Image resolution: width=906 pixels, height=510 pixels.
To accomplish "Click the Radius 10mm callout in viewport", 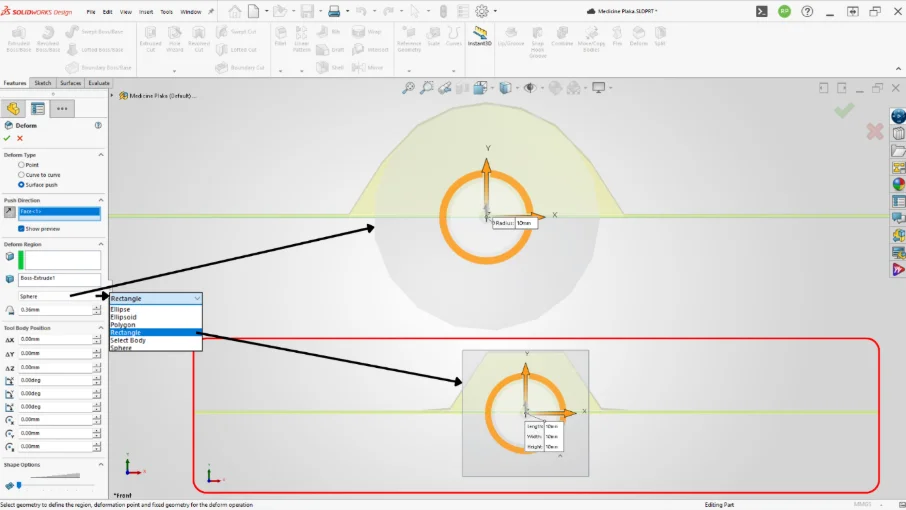I will pyautogui.click(x=515, y=223).
